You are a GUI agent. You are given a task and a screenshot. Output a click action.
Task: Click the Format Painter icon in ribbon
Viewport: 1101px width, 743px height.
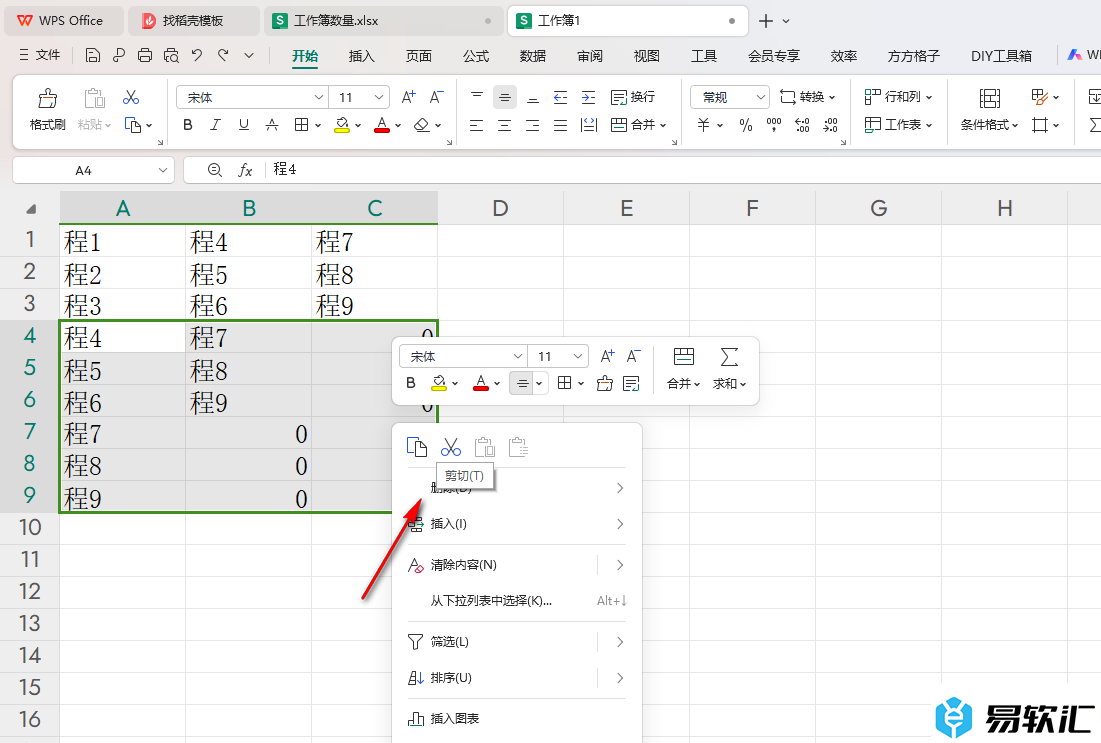48,98
